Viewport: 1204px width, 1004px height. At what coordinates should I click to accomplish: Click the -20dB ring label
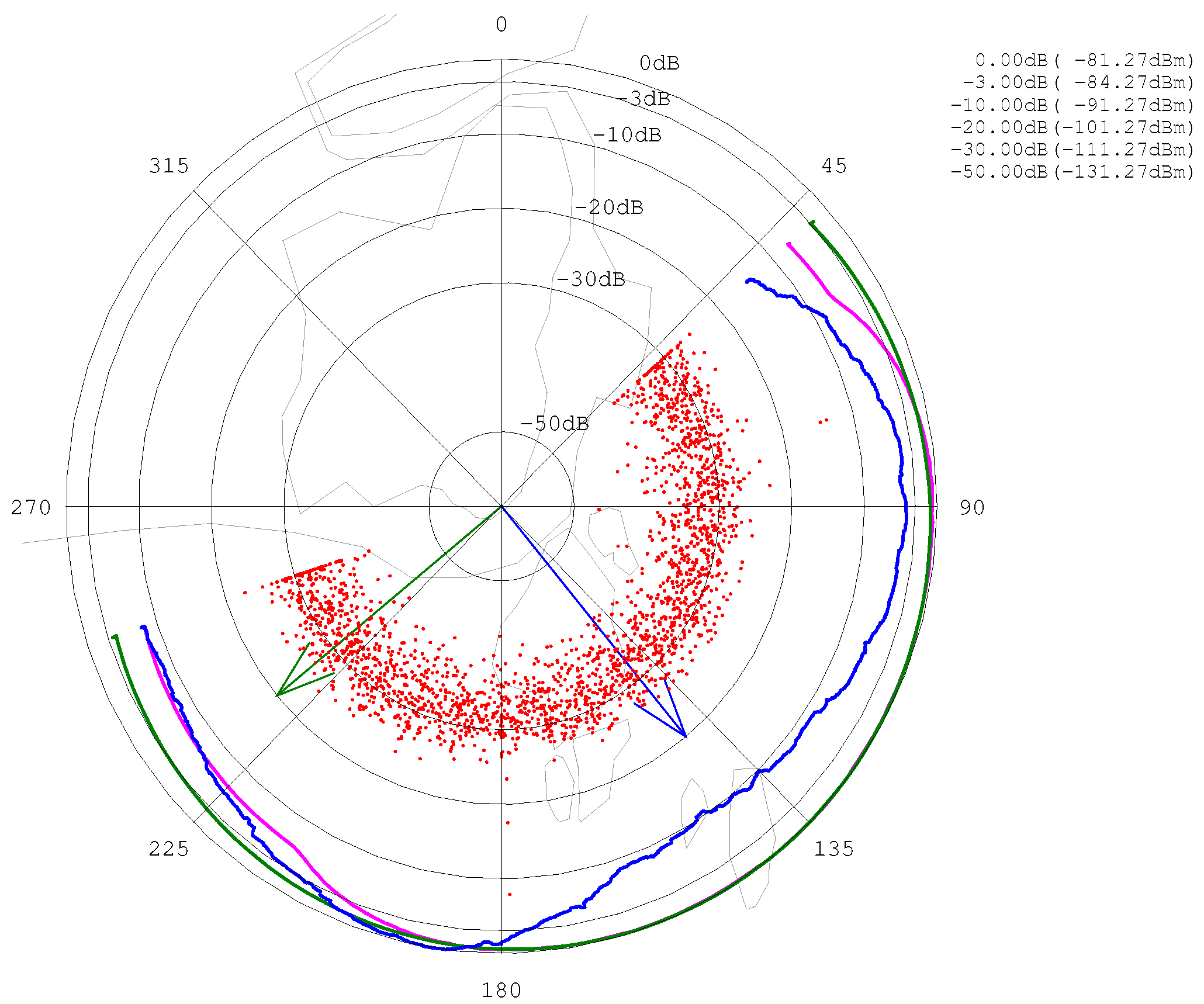(x=609, y=207)
